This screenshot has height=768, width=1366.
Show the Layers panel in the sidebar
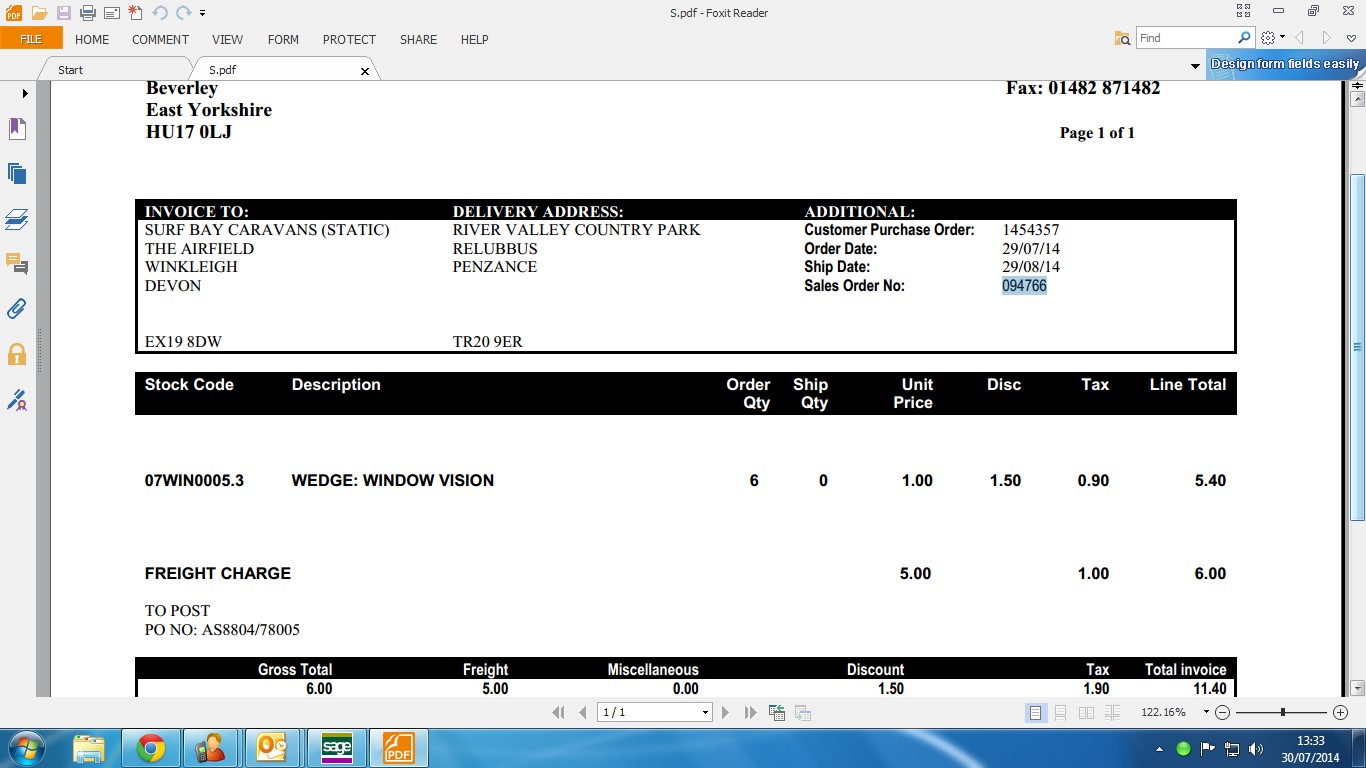[17, 219]
